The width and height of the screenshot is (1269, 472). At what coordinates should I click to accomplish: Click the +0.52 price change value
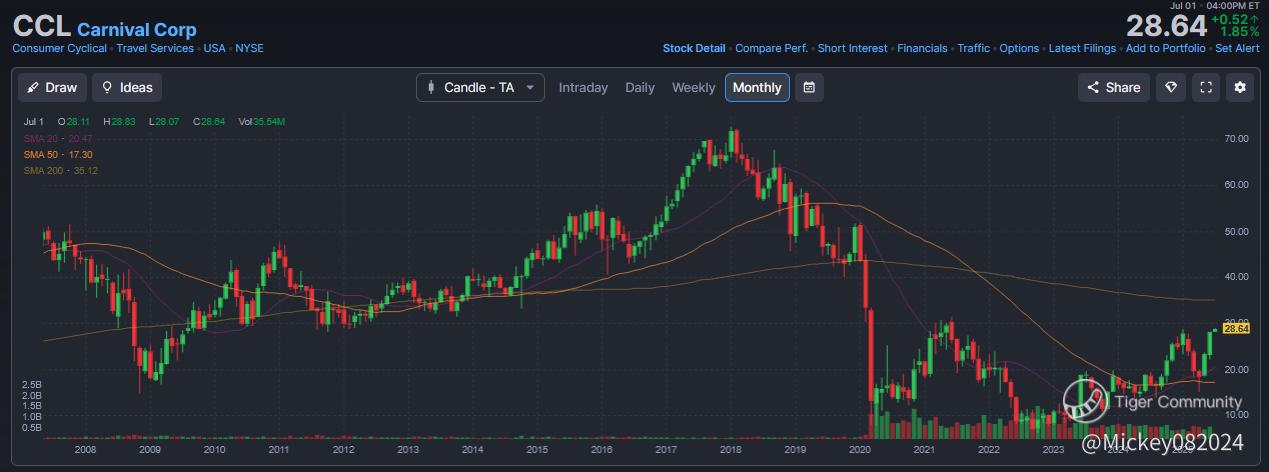tap(1230, 19)
